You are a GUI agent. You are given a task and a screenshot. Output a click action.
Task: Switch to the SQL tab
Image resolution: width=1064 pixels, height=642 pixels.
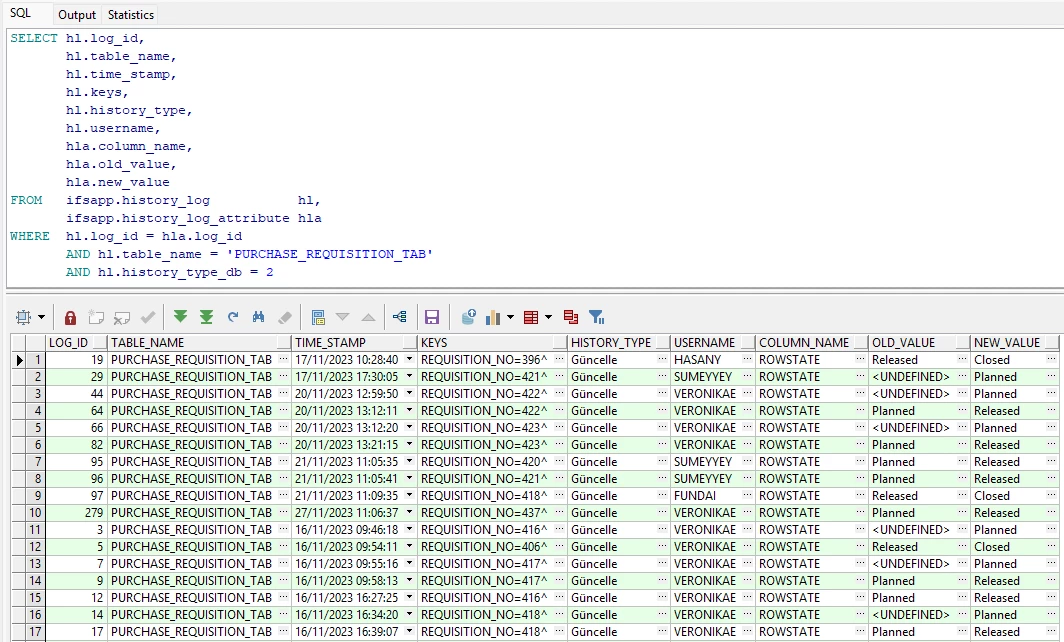click(x=20, y=14)
